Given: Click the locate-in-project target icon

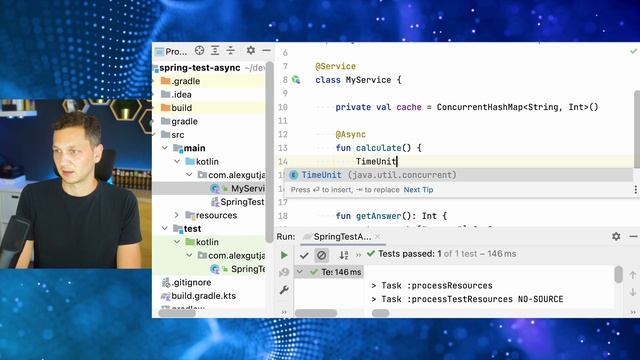Looking at the screenshot, I should coord(199,51).
